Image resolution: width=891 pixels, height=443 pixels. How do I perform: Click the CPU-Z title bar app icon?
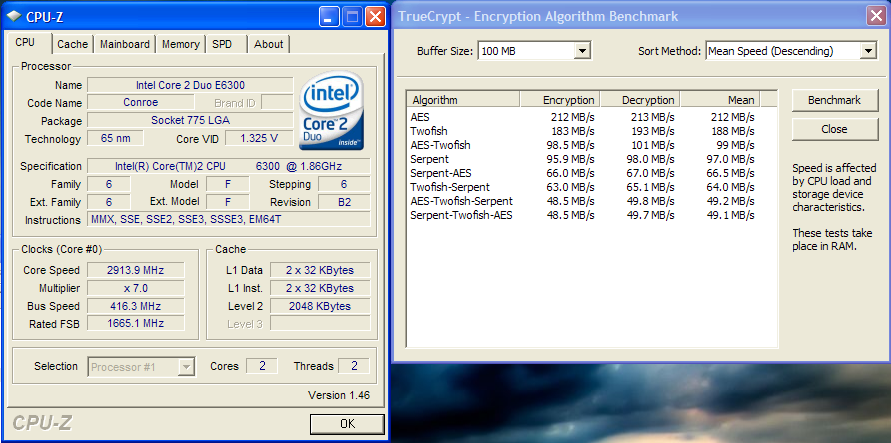(14, 16)
